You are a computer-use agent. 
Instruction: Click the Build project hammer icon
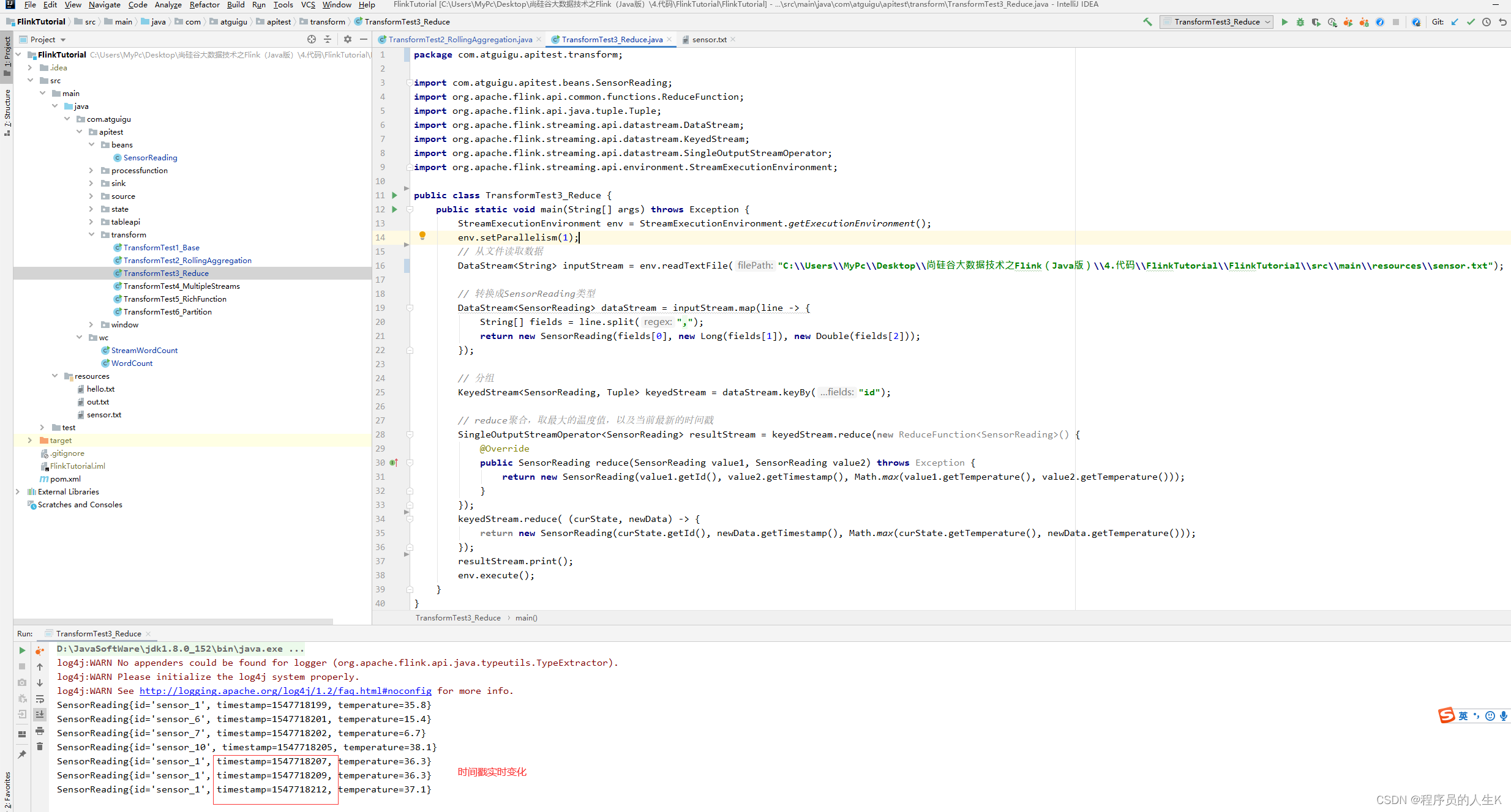[x=1147, y=22]
